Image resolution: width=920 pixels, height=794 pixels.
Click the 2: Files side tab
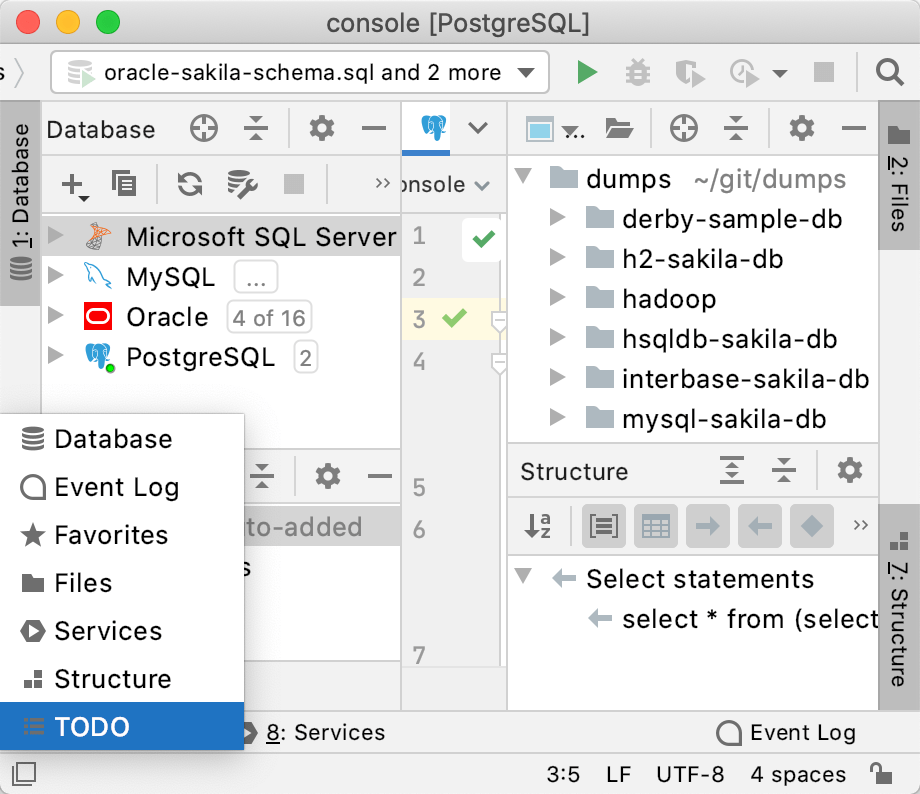899,176
